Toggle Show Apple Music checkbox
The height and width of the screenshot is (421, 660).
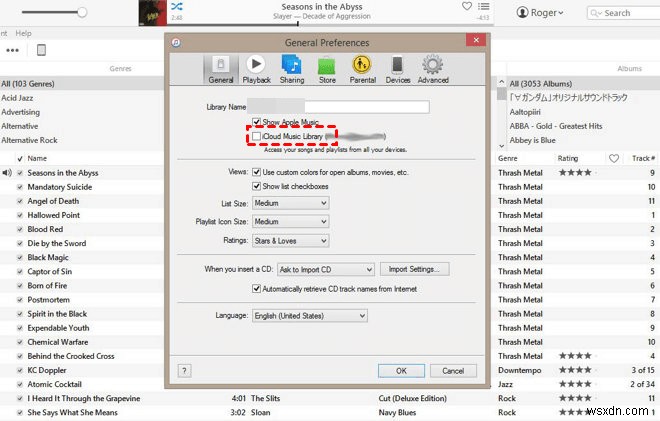tap(256, 122)
